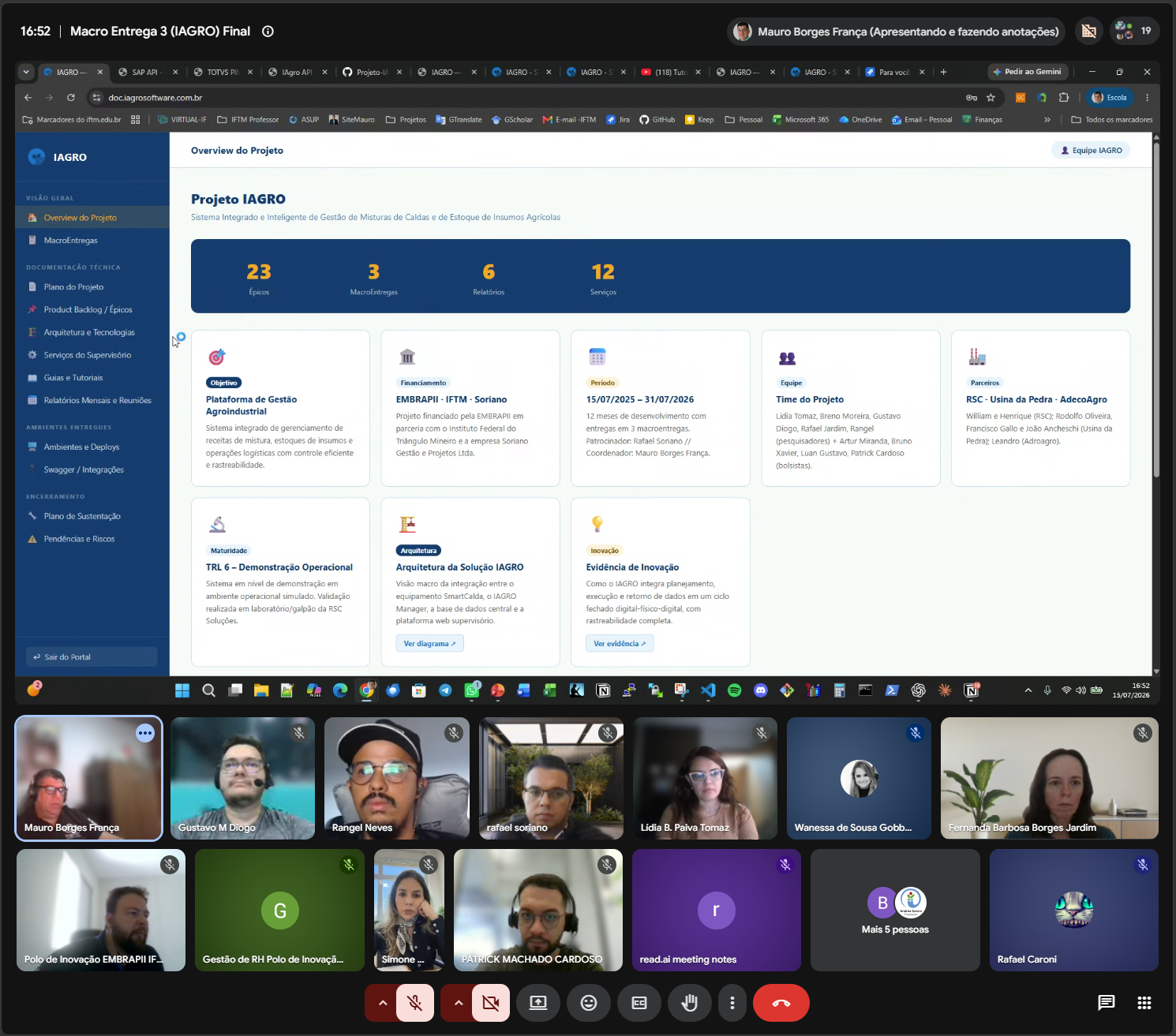Open the people panel showing 19
1176x1036 pixels.
pyautogui.click(x=1133, y=31)
